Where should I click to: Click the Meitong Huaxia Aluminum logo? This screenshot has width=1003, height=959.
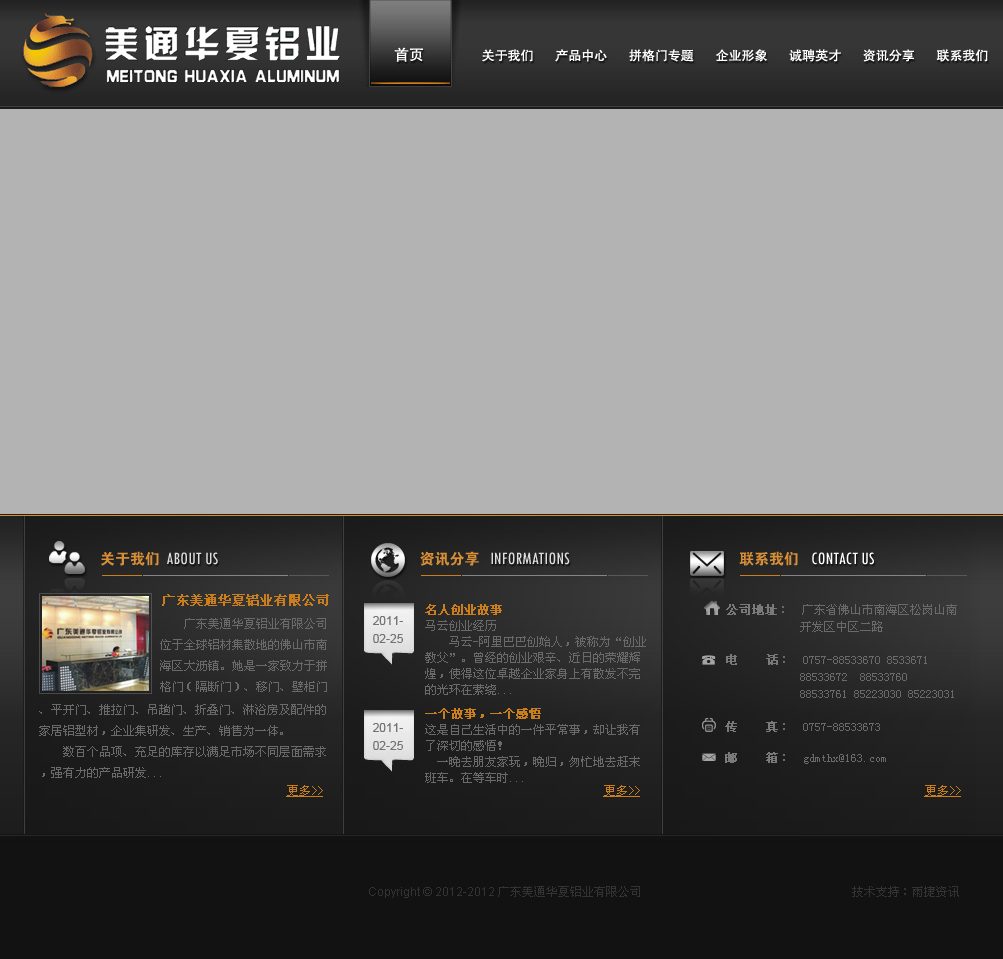pos(181,52)
